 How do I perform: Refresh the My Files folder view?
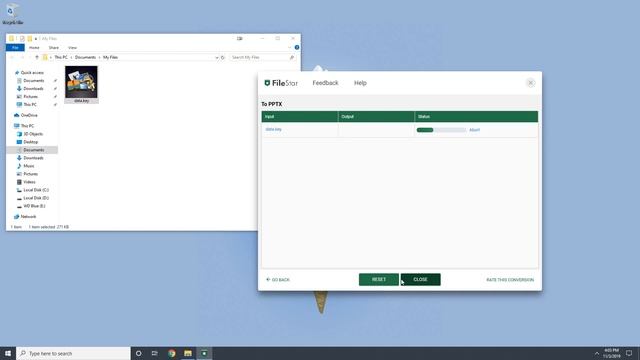(x=223, y=58)
